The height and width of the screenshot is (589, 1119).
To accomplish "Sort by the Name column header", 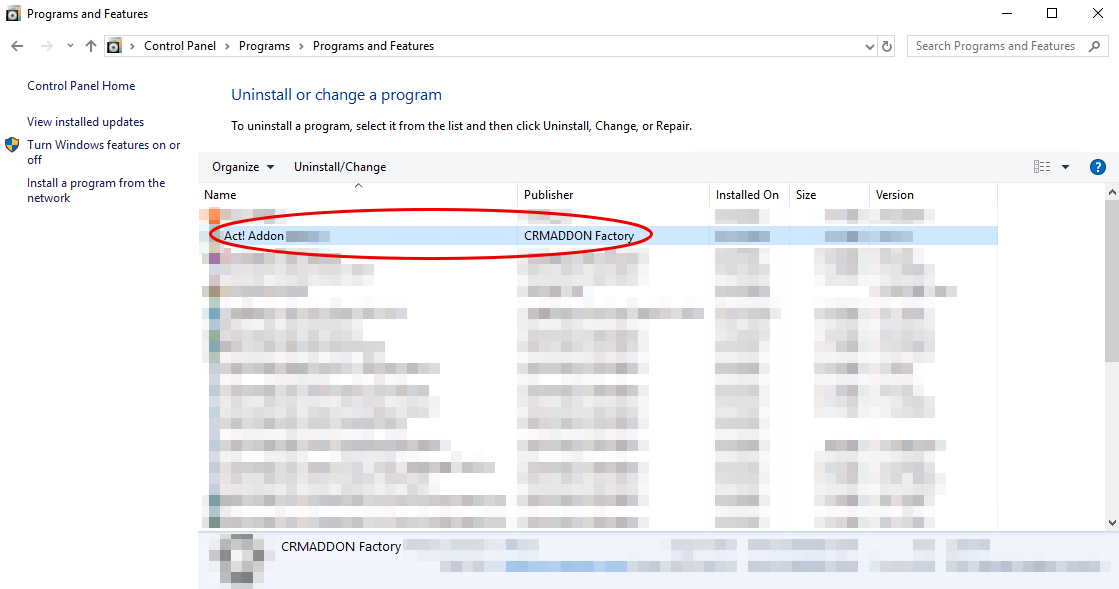I will (358, 195).
